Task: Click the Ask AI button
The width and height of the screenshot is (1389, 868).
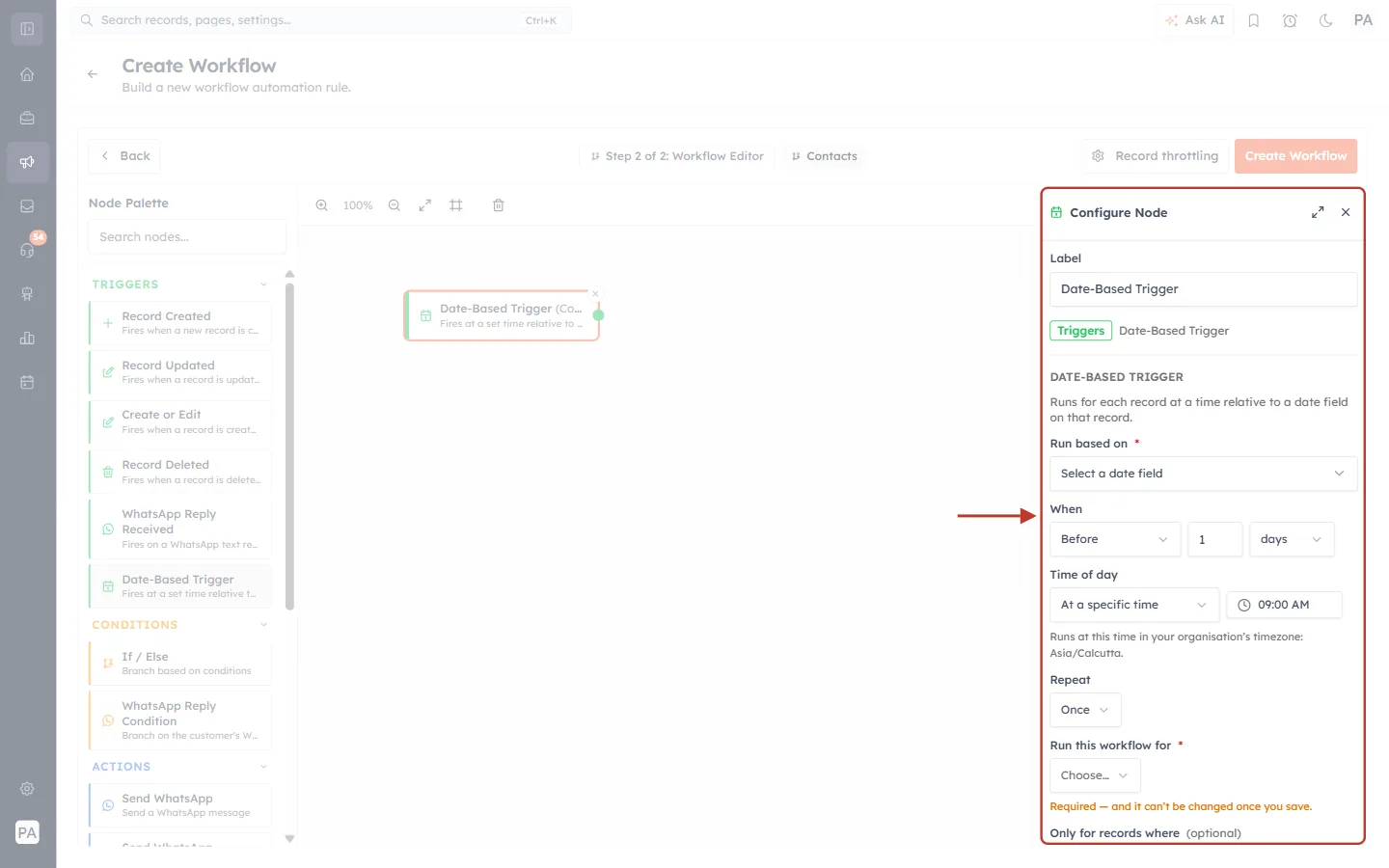Action: 1194,20
